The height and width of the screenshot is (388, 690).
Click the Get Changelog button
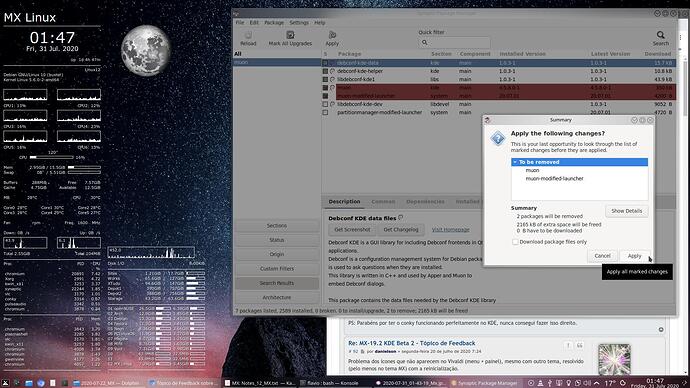click(400, 230)
